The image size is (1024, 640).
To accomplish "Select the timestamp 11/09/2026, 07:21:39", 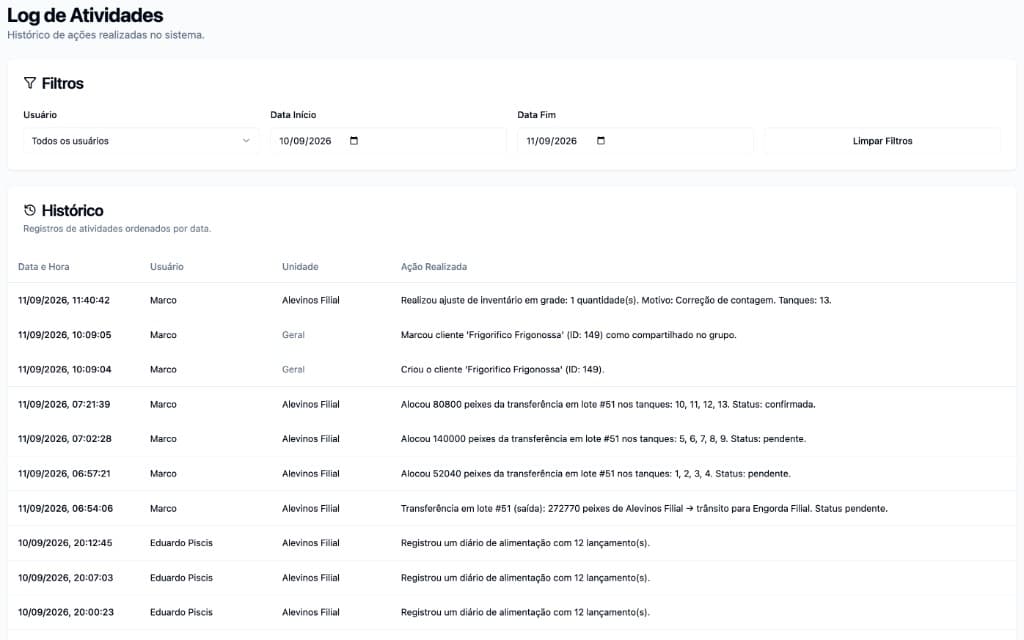I will 64,404.
